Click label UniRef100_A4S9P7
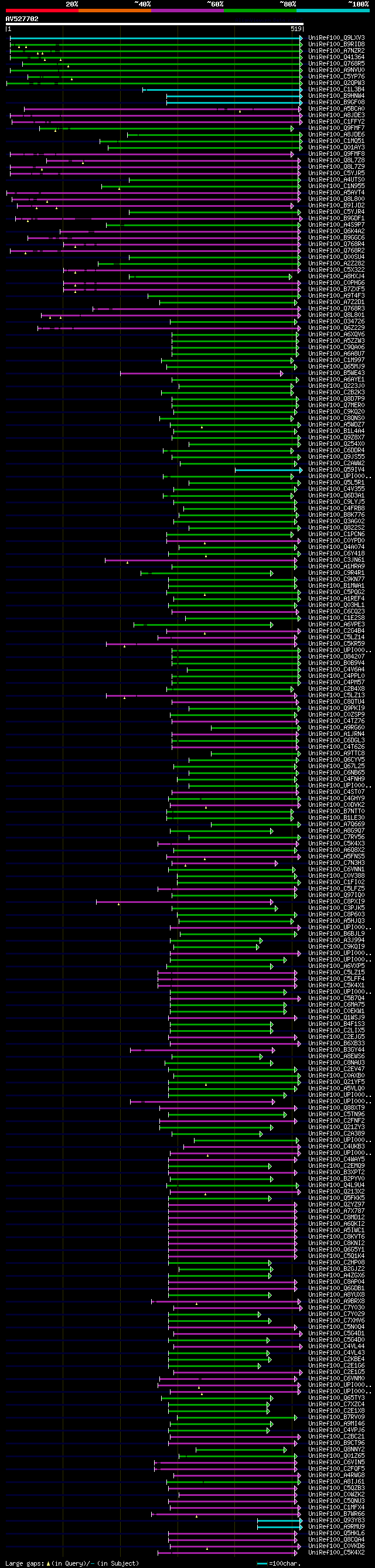 coord(337,224)
